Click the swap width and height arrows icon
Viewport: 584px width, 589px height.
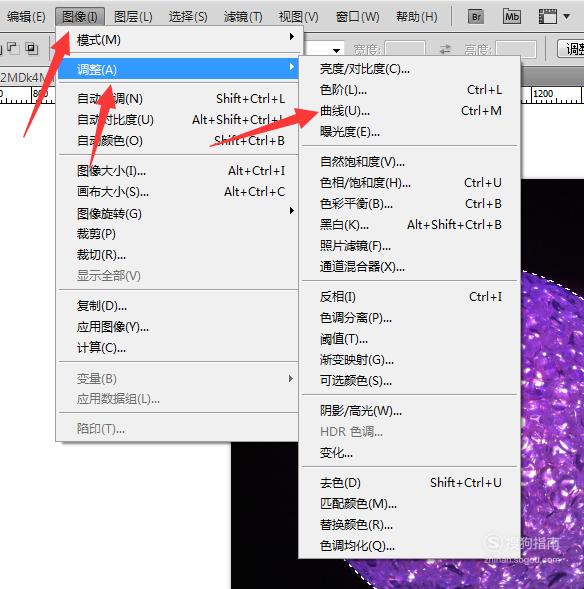pyautogui.click(x=445, y=49)
